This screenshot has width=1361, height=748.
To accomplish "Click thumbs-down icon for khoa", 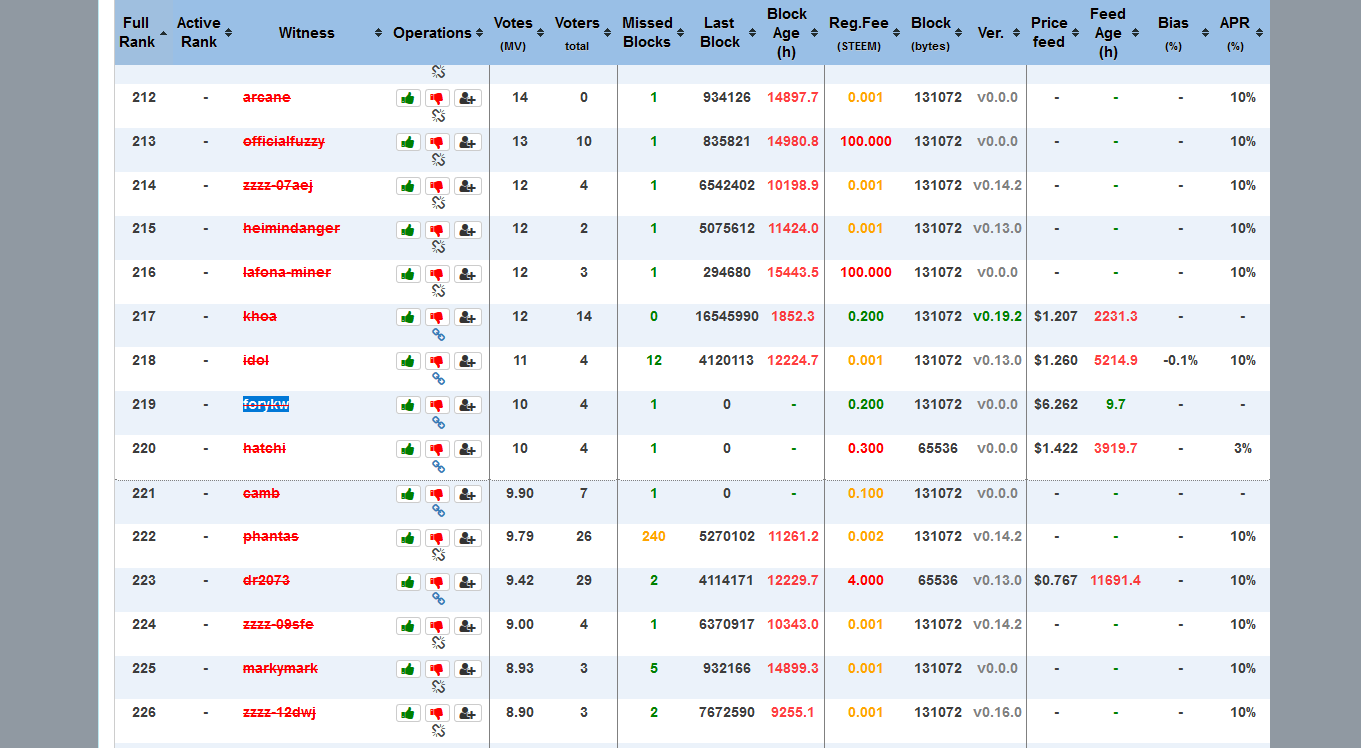I will click(x=437, y=317).
